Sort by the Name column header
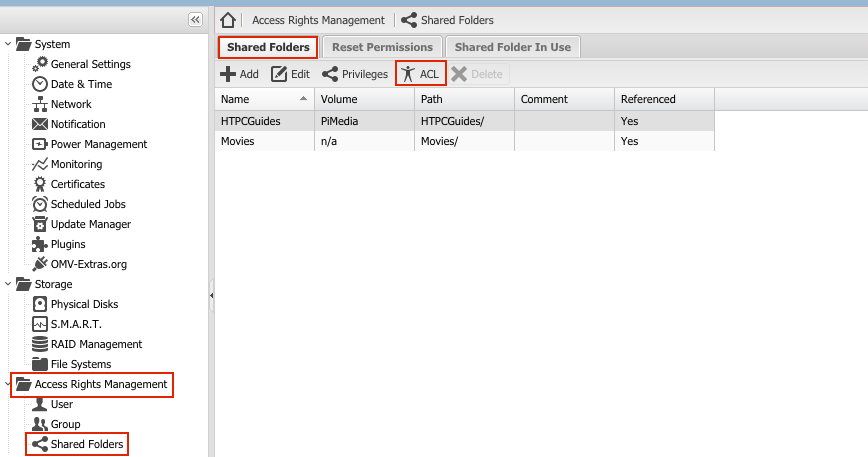This screenshot has height=457, width=868. (260, 99)
